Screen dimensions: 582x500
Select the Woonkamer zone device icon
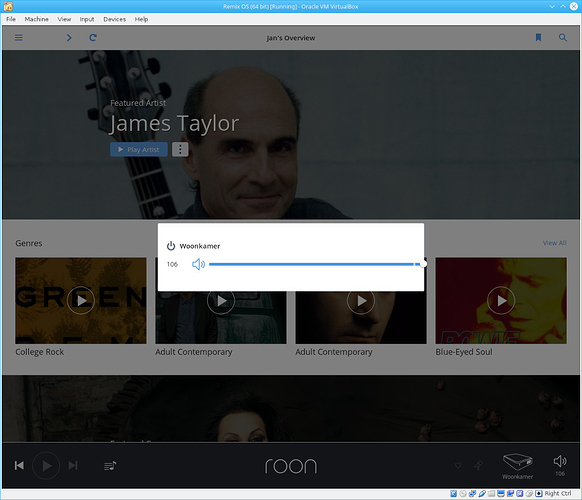pyautogui.click(x=518, y=462)
